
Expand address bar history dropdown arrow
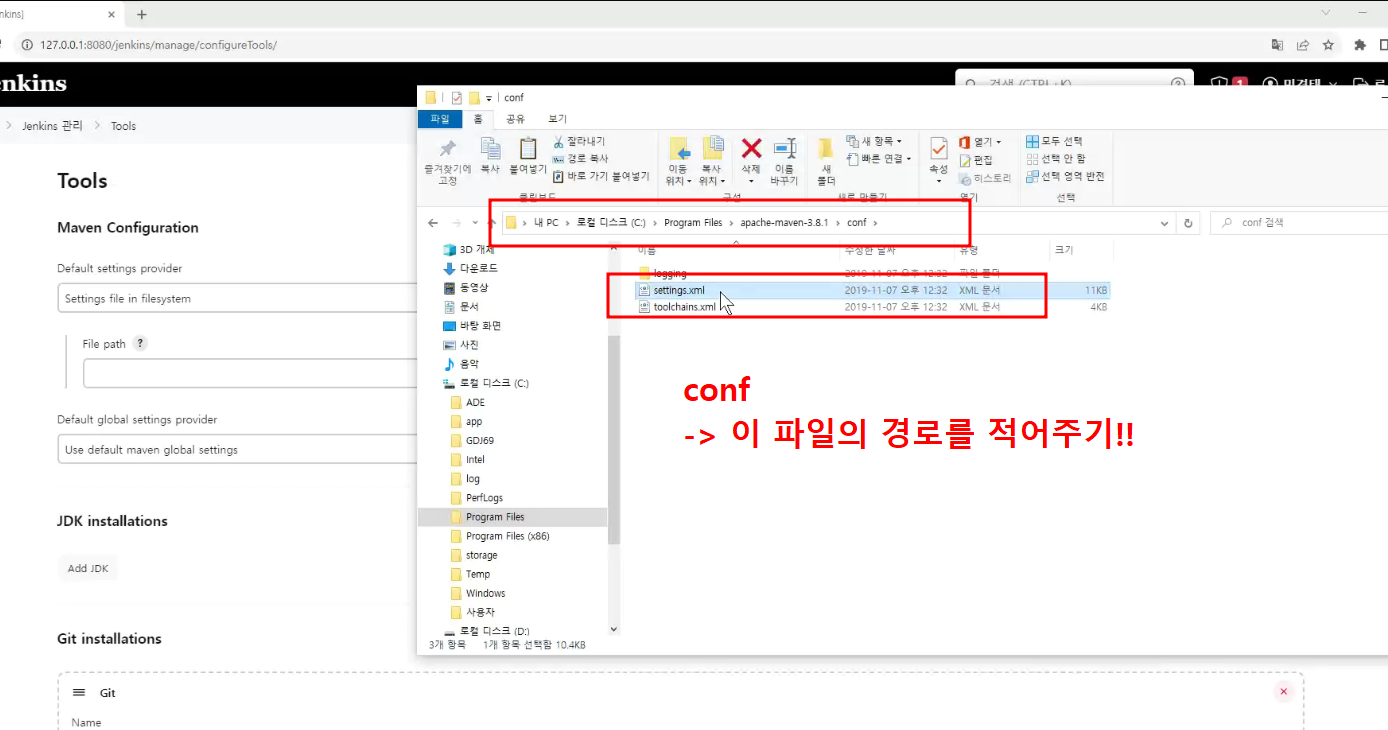[1165, 223]
